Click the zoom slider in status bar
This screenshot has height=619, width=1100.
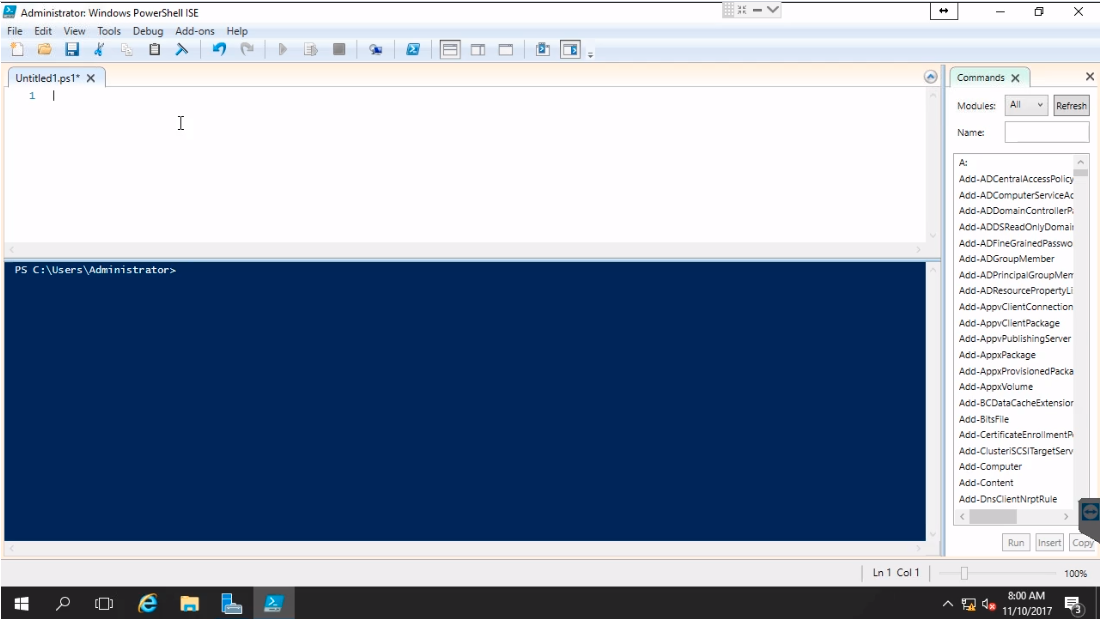point(964,573)
